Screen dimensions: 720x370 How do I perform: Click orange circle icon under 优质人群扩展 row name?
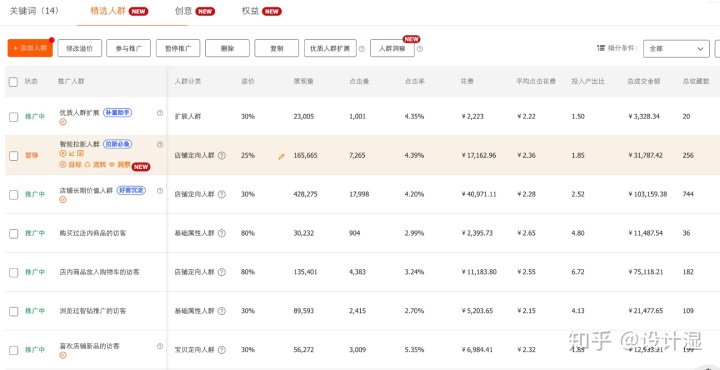(x=63, y=122)
